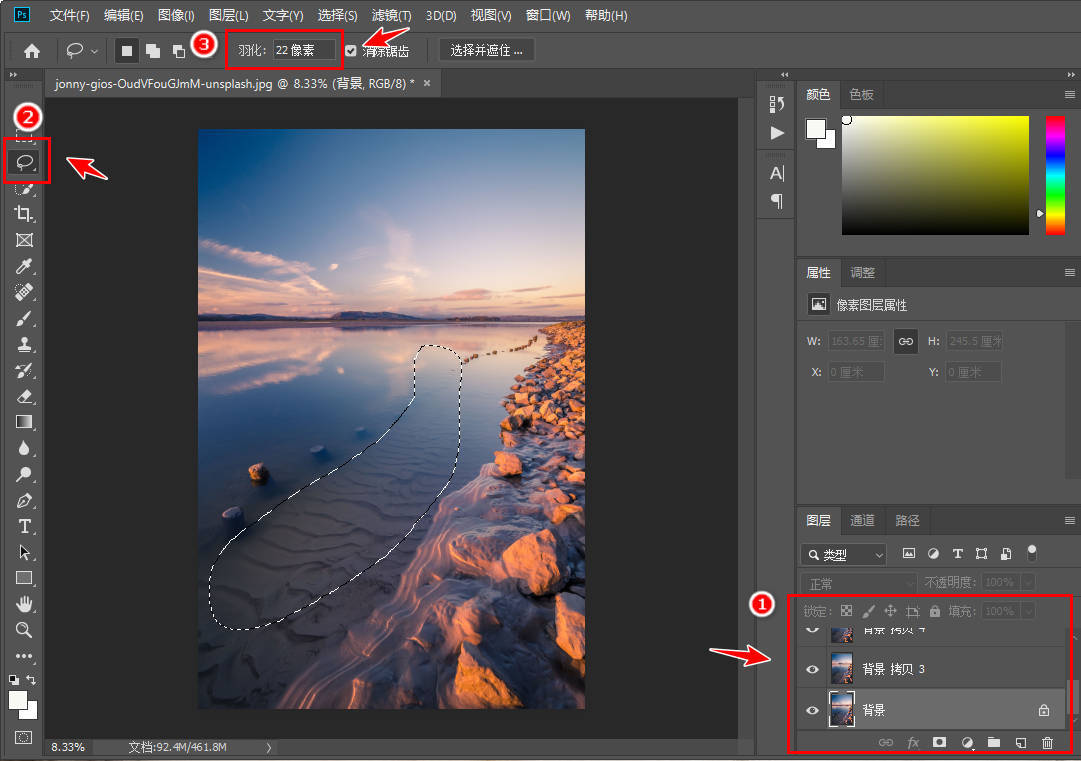The image size is (1081, 761).
Task: Activate the Zoom tool
Action: [24, 630]
